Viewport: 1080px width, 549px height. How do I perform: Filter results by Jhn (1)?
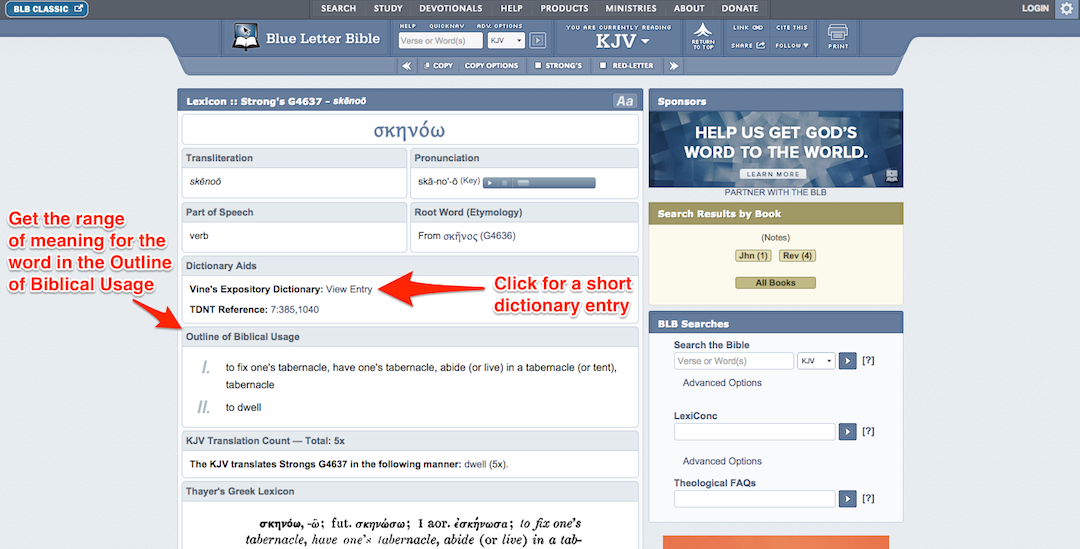tap(753, 256)
